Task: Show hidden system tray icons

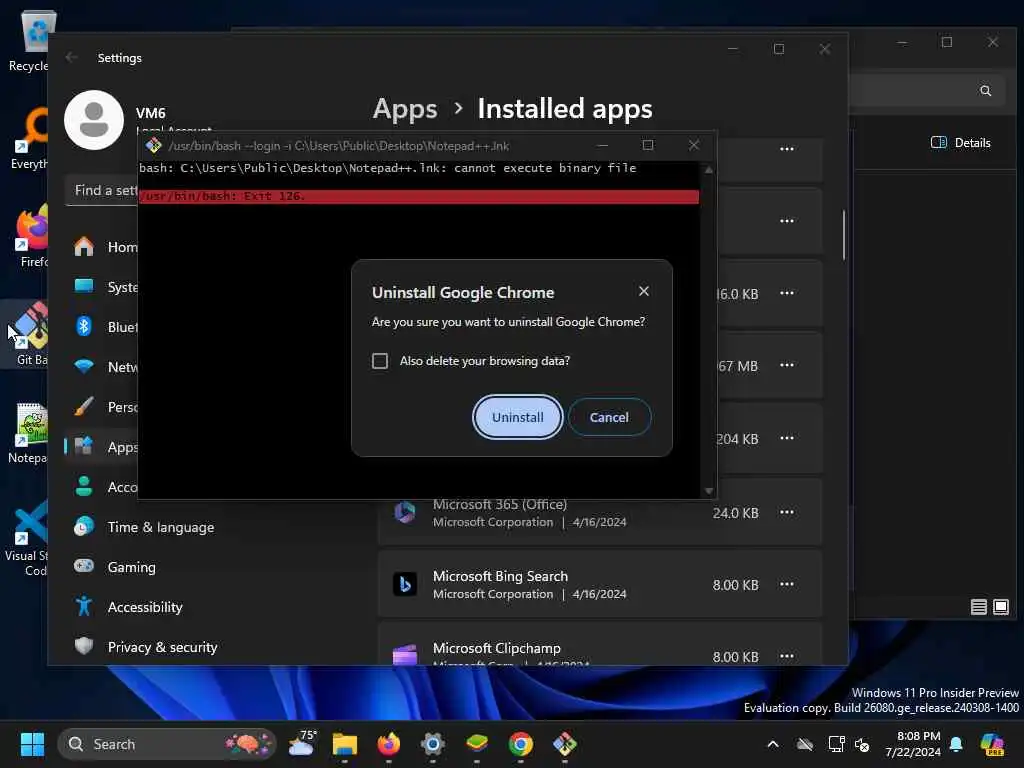Action: point(773,744)
